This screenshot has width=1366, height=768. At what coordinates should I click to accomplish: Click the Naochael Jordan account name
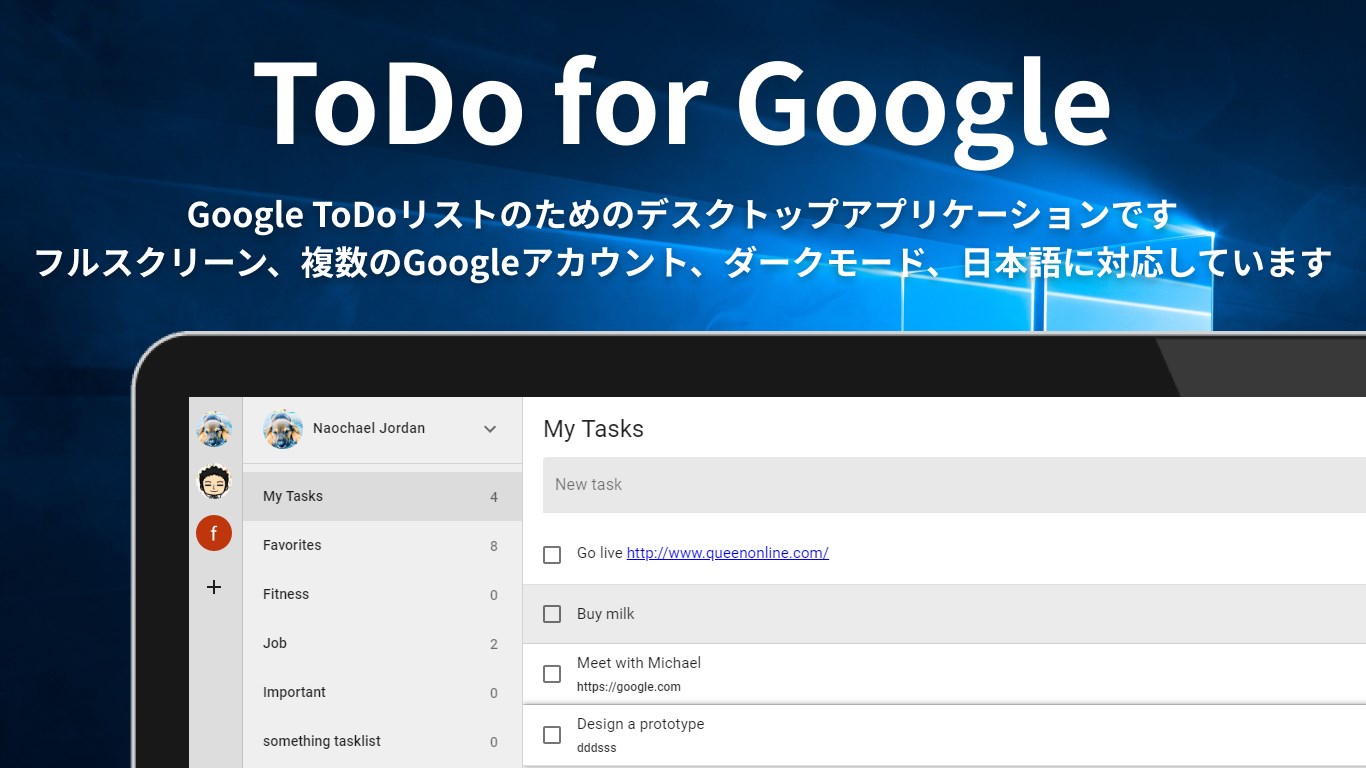[x=369, y=428]
